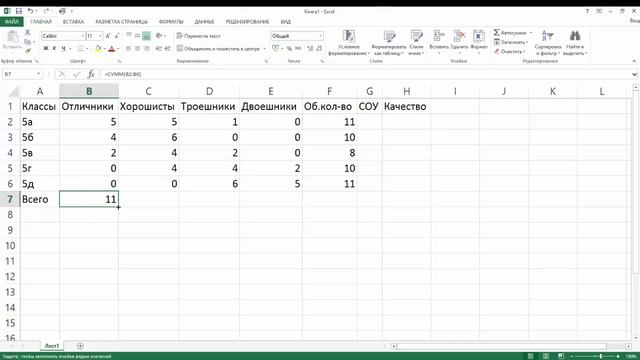This screenshot has height=360, width=640.
Task: Open Найти и выделить binoculars menu
Action: (x=575, y=42)
